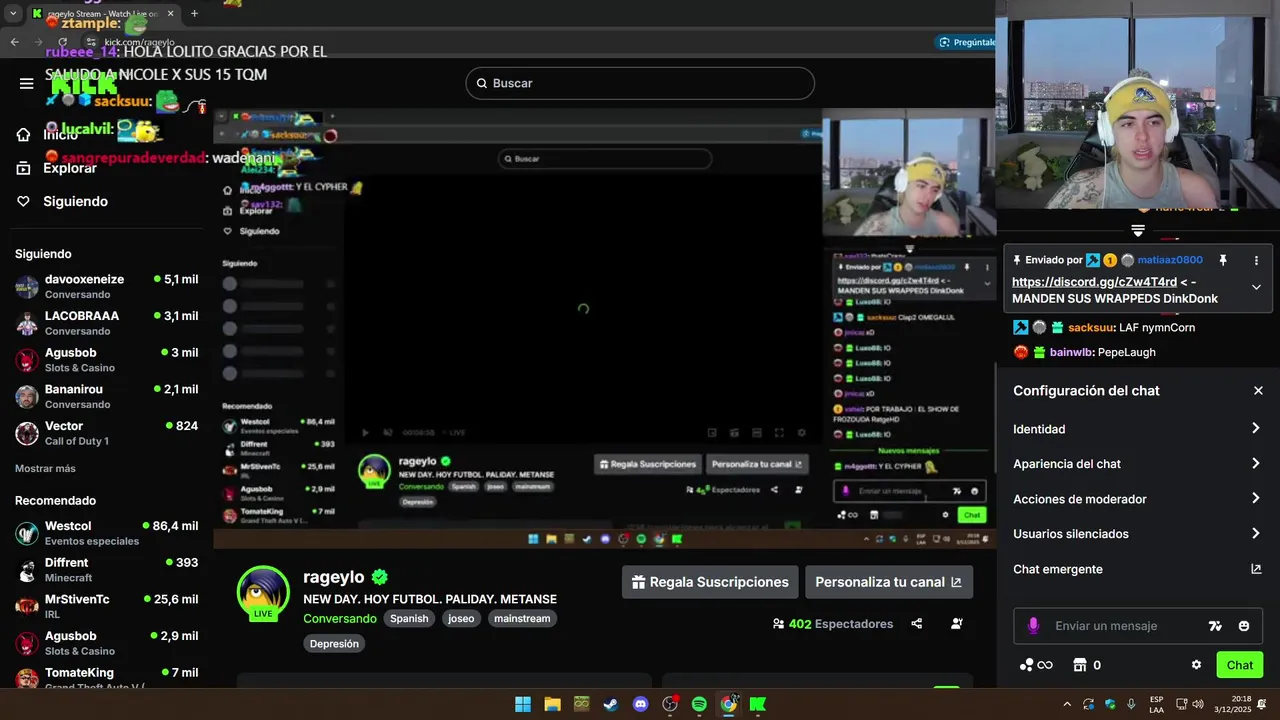
Task: Select the rageylo Stream browser tab
Action: [103, 13]
